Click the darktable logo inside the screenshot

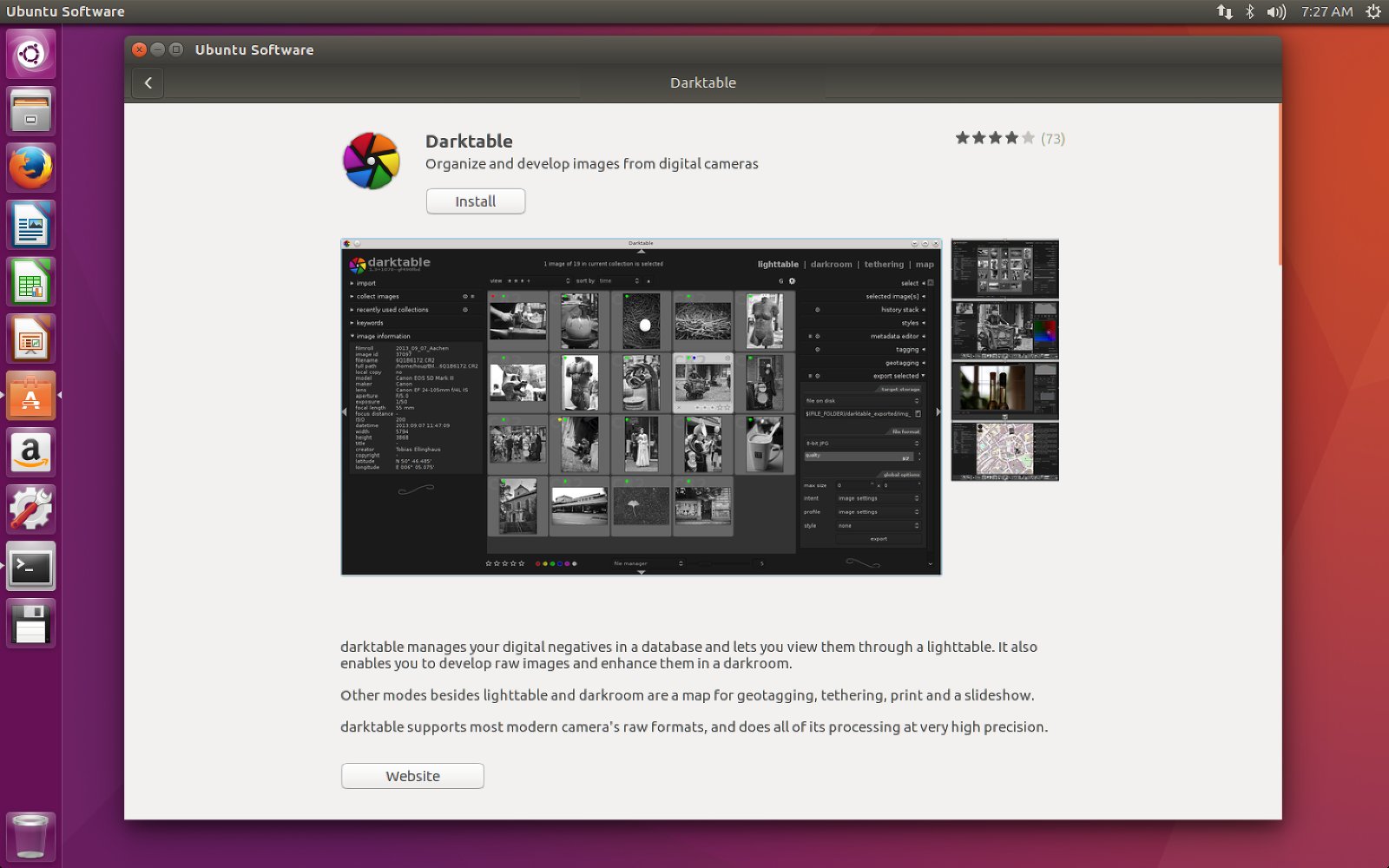tap(358, 263)
